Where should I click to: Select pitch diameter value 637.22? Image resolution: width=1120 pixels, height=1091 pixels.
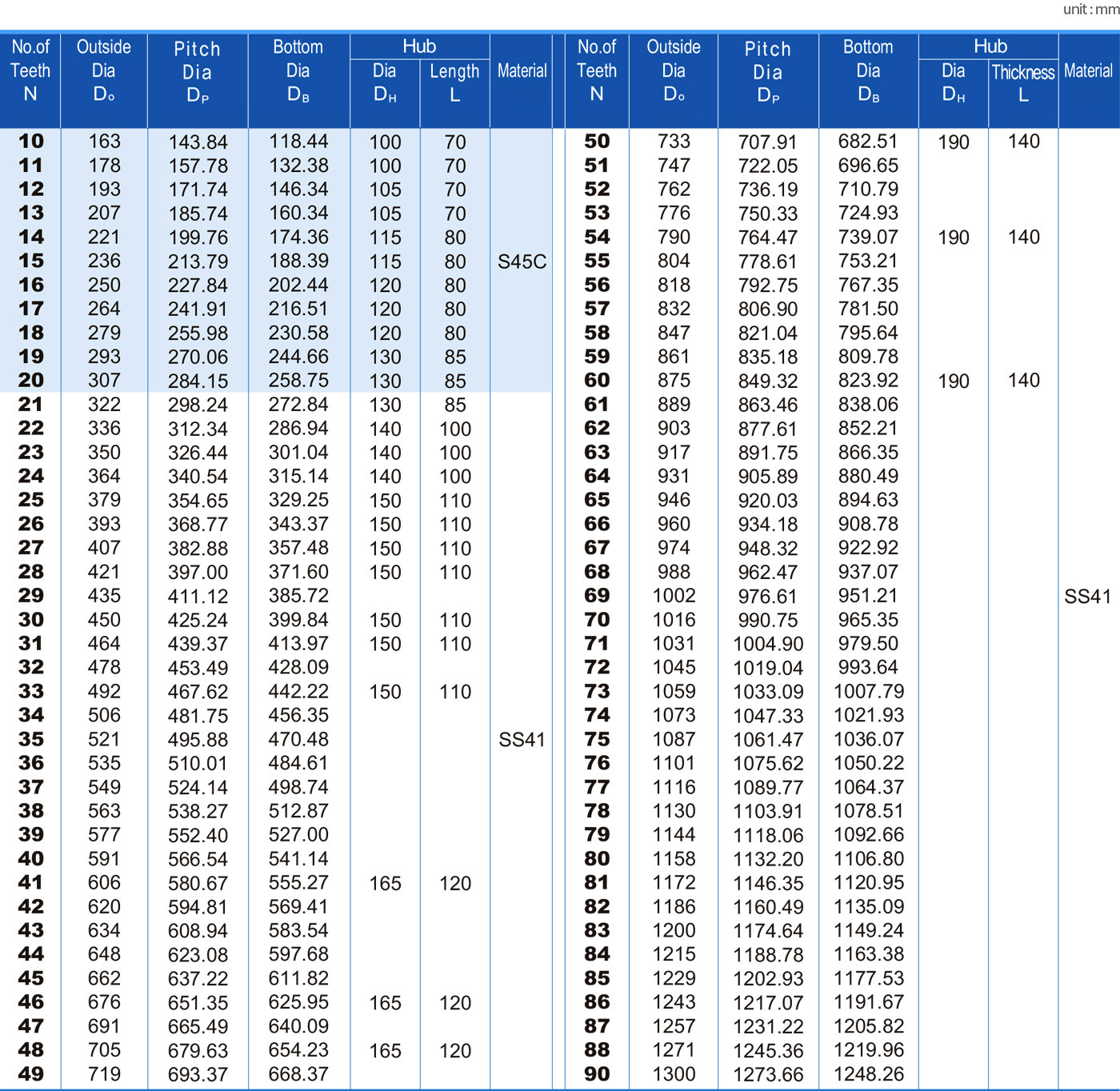198,979
